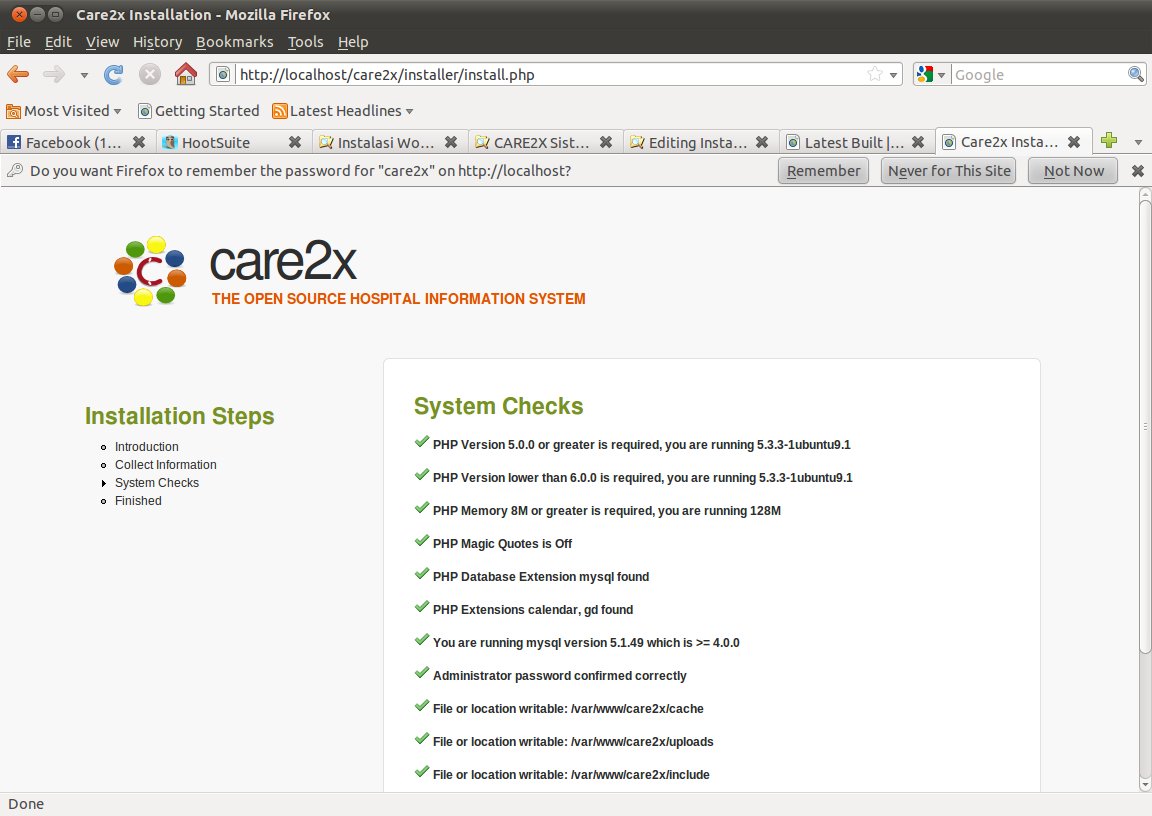Open the list all tabs dropdown arrow
Screen dimensions: 1152x816
coord(1138,142)
